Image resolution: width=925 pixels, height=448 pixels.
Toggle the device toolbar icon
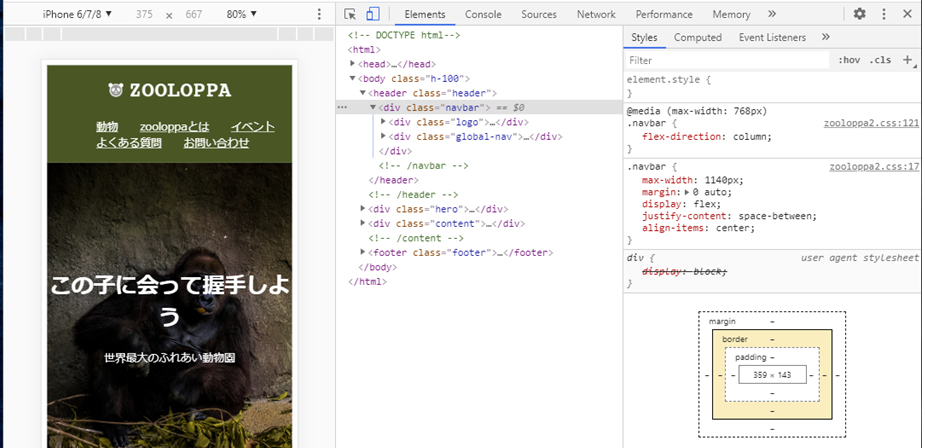coord(372,14)
